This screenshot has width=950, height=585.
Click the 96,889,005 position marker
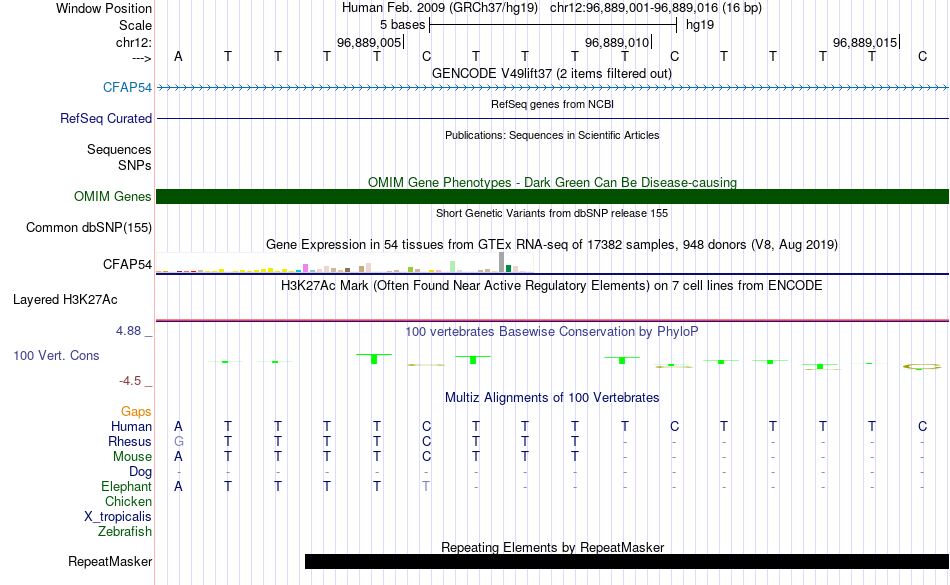370,42
